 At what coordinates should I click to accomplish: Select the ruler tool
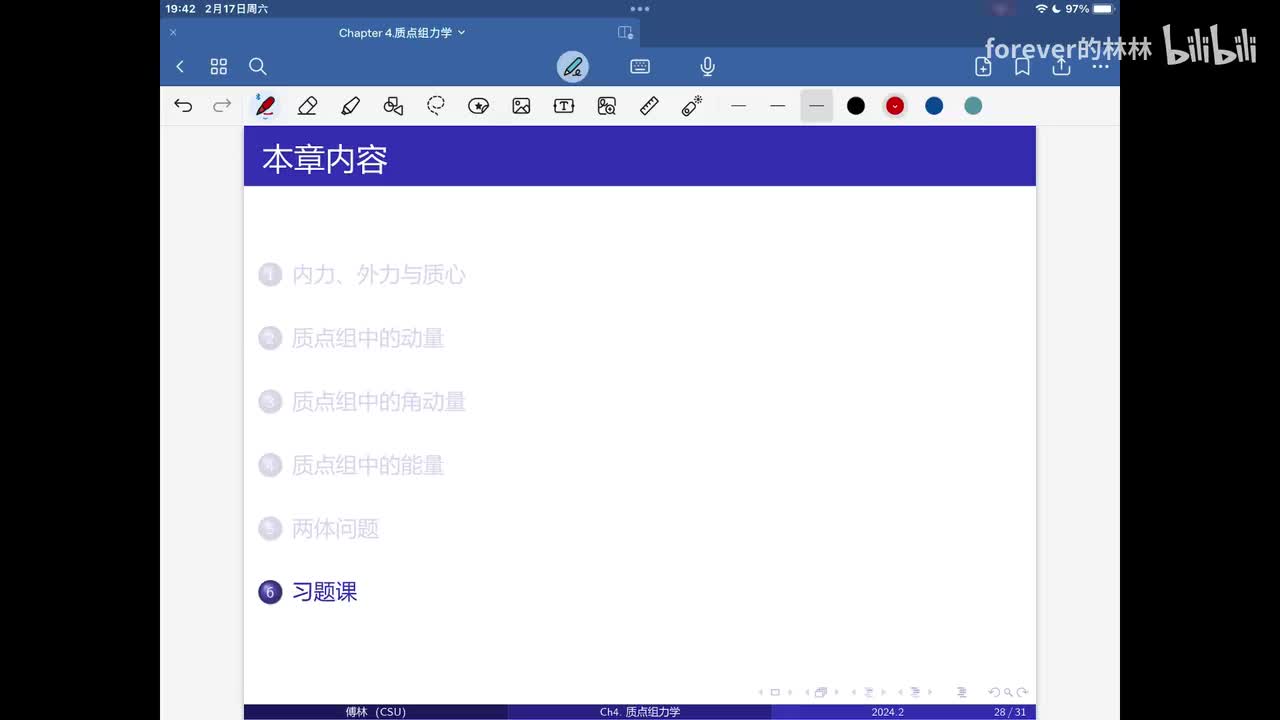click(649, 105)
